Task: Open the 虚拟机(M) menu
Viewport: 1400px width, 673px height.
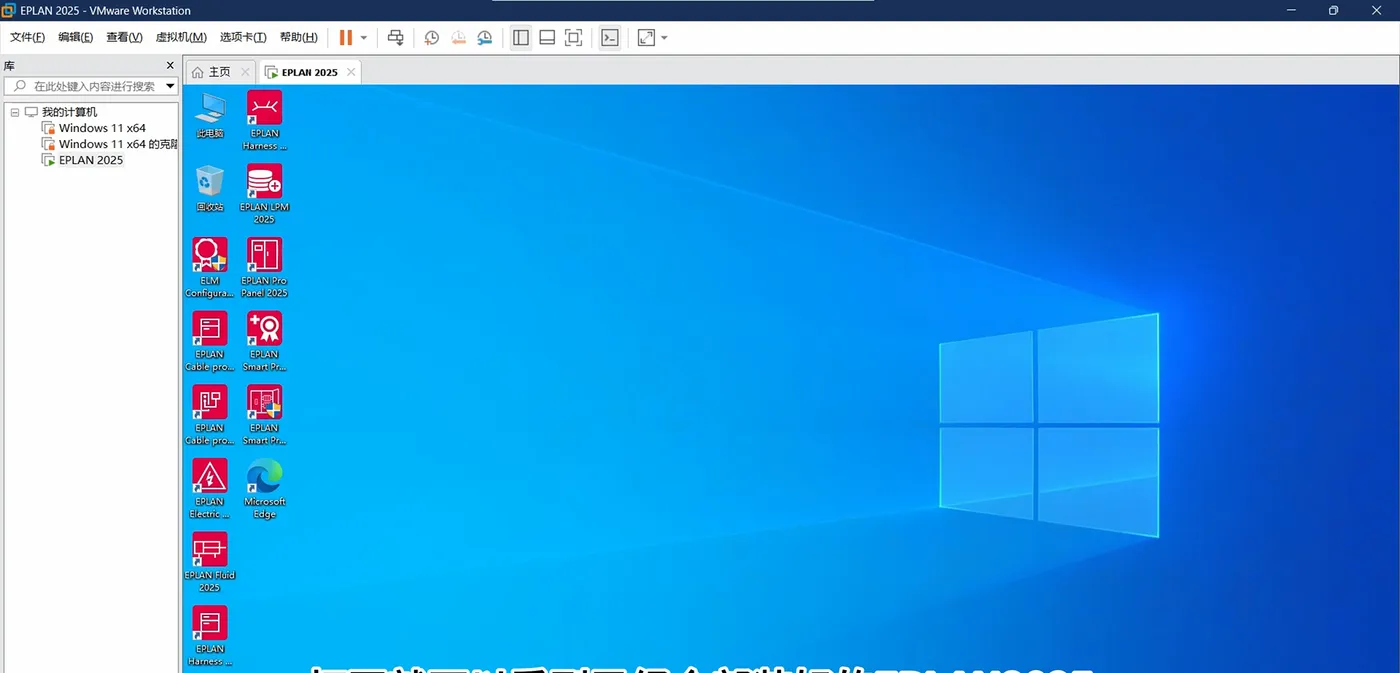Action: (181, 37)
